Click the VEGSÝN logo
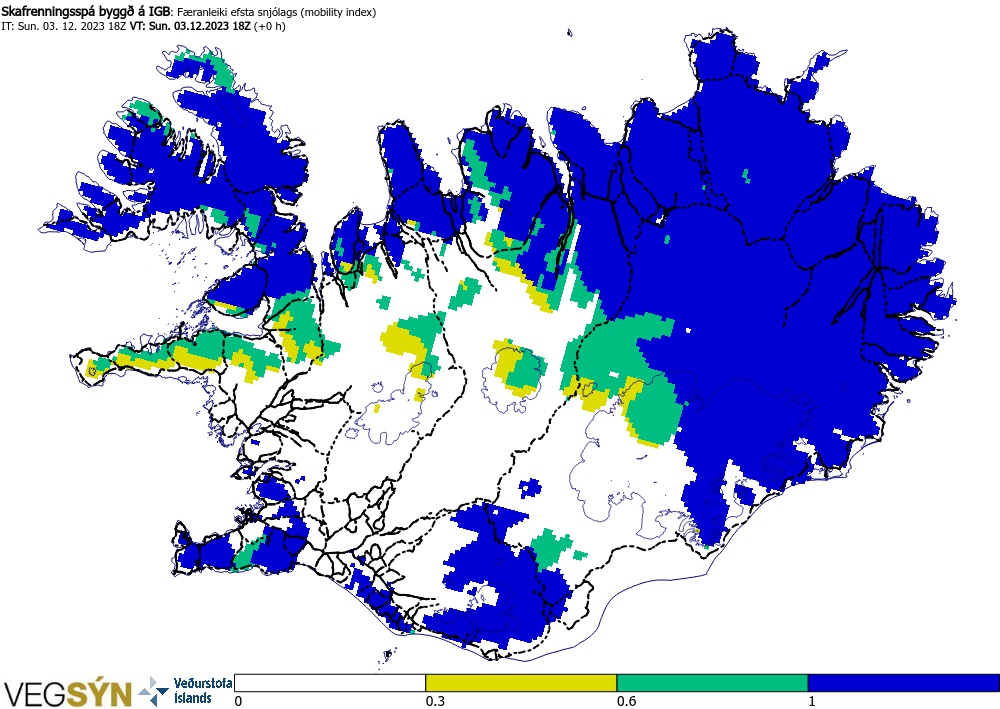The width and height of the screenshot is (1000, 709). coord(68,693)
